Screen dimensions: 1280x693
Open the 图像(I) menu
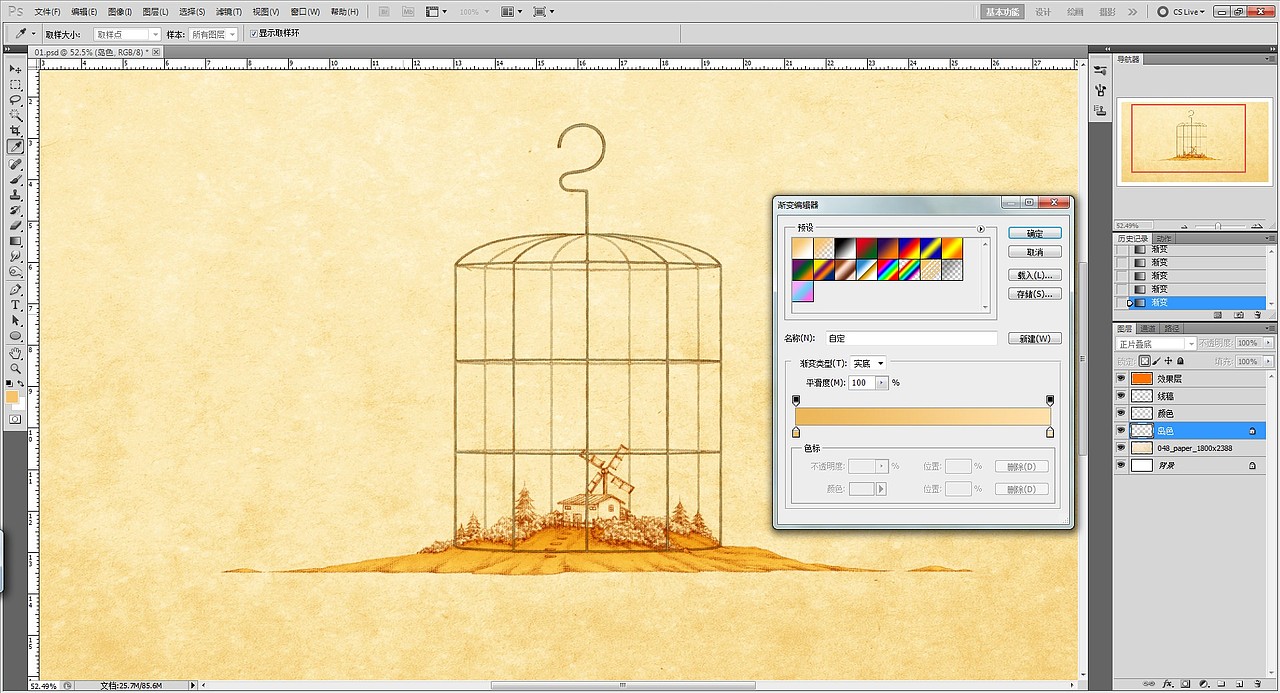[x=119, y=12]
